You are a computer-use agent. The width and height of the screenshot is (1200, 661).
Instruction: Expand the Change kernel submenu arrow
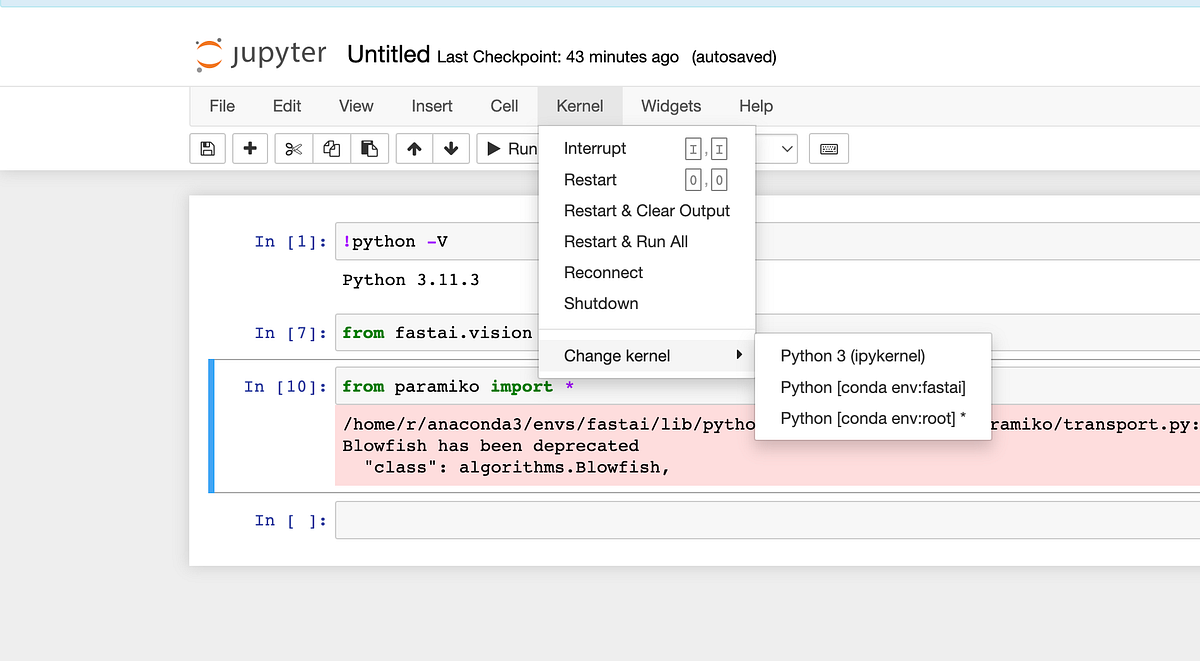tap(738, 354)
